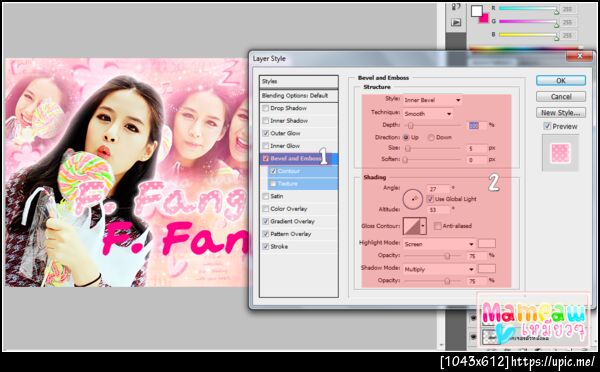Open the Color Overlay settings row
600x372 pixels.
[298, 209]
